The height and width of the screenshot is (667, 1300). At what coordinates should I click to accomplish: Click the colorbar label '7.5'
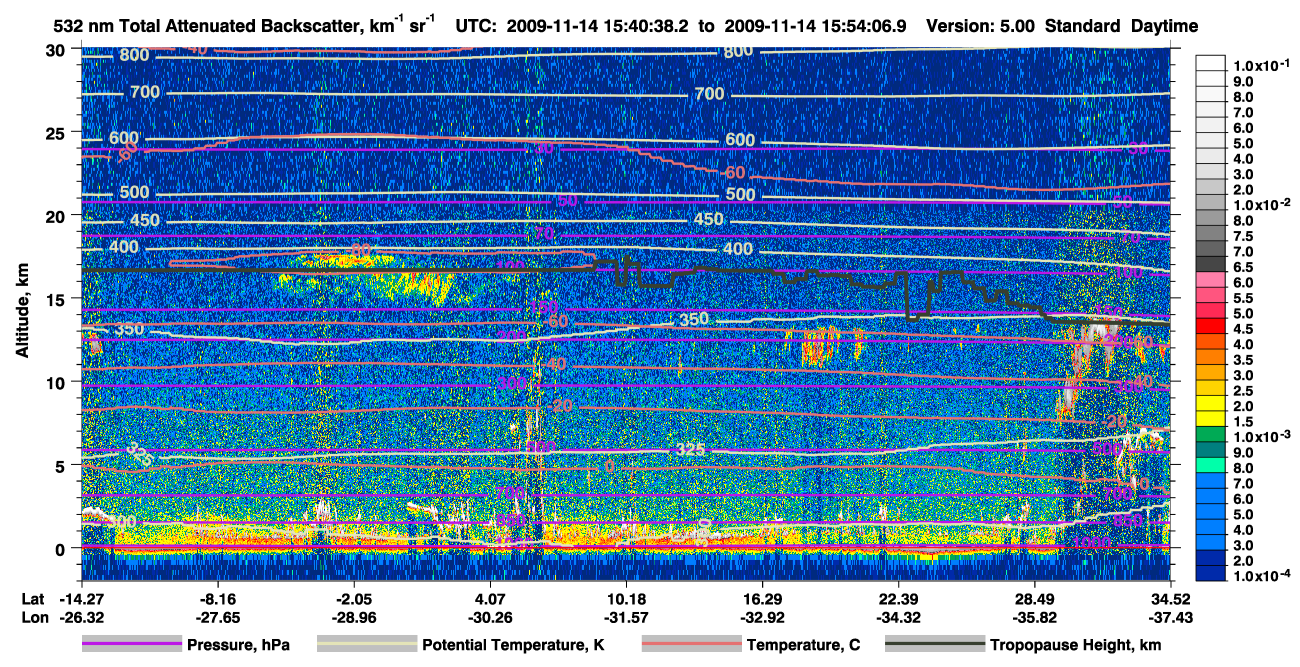point(1245,235)
